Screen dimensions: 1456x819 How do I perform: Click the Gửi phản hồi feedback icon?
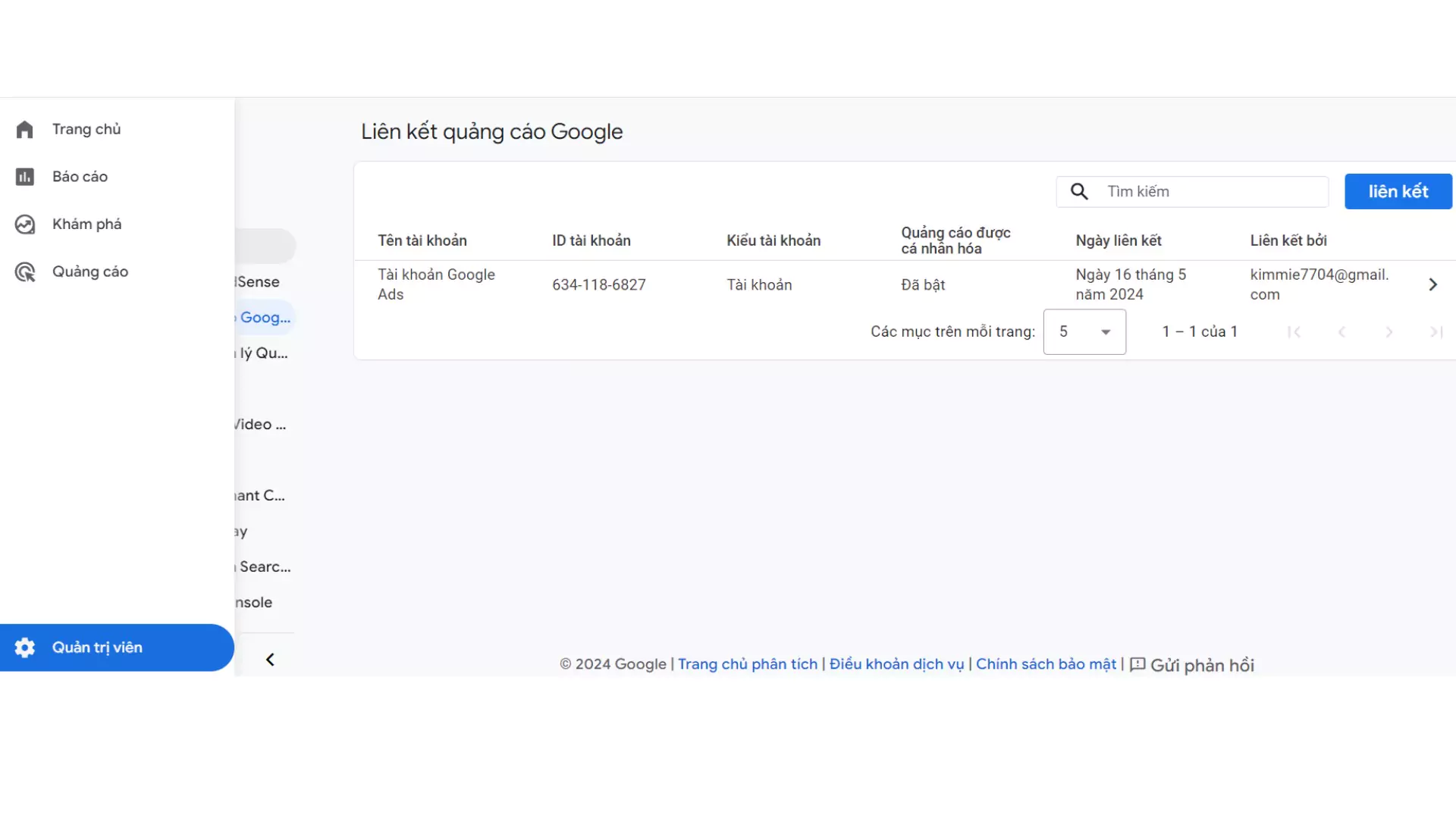point(1137,665)
